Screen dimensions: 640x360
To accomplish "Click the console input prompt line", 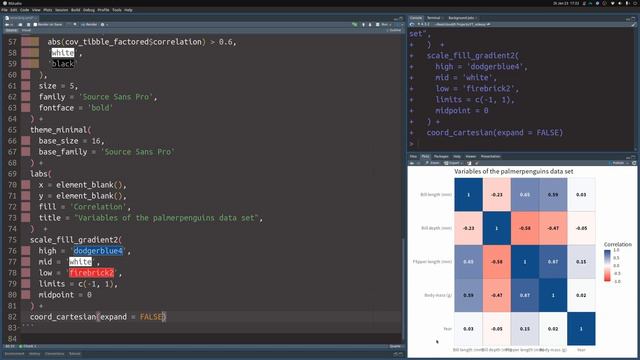I will coord(521,143).
